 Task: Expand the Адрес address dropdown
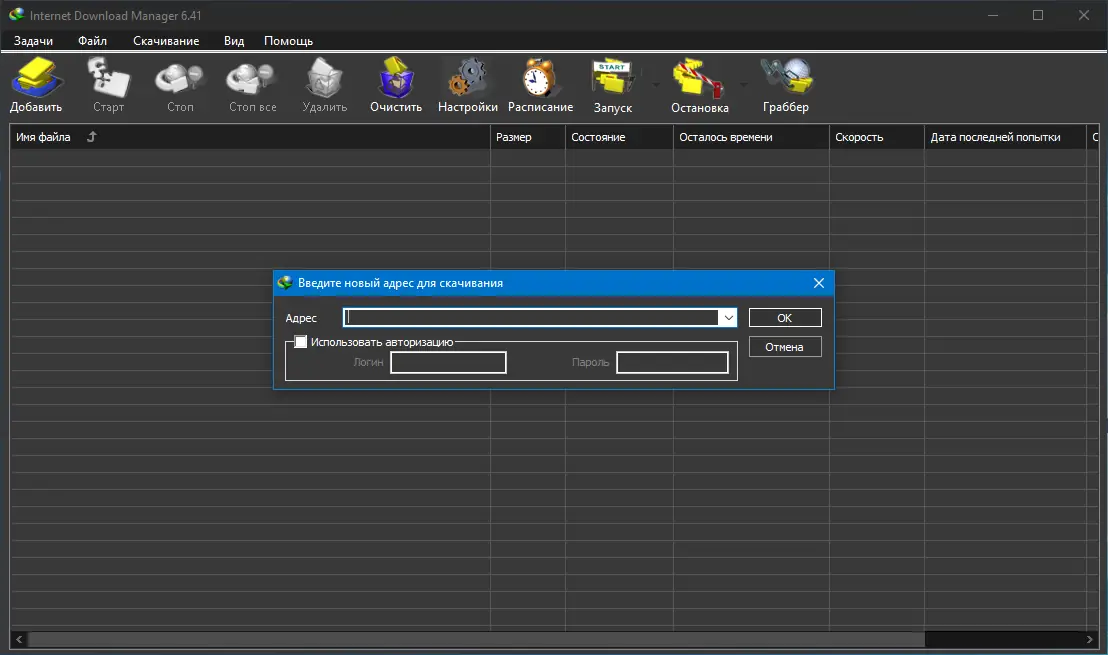coord(727,317)
